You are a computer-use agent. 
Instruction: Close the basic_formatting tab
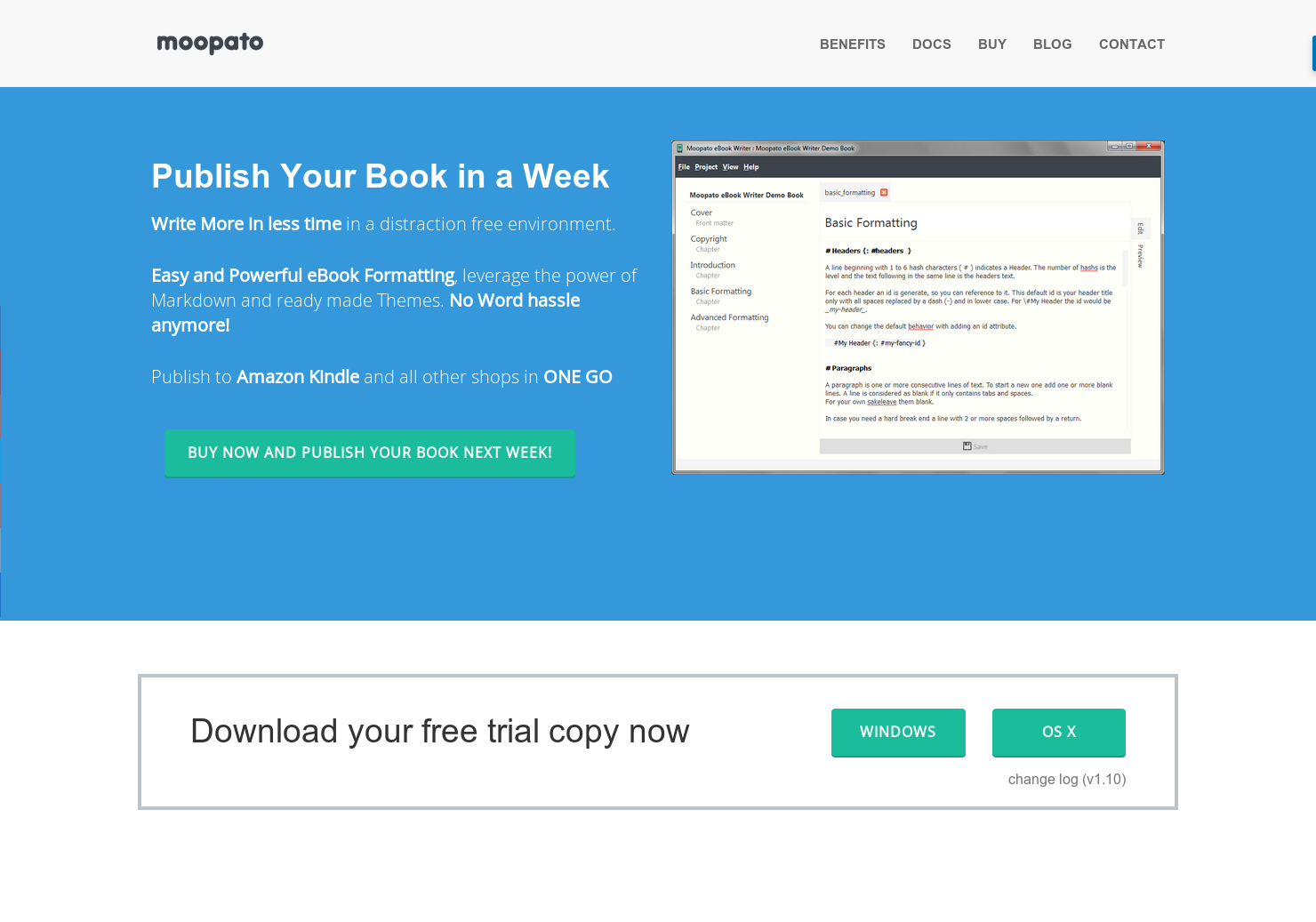[x=884, y=192]
